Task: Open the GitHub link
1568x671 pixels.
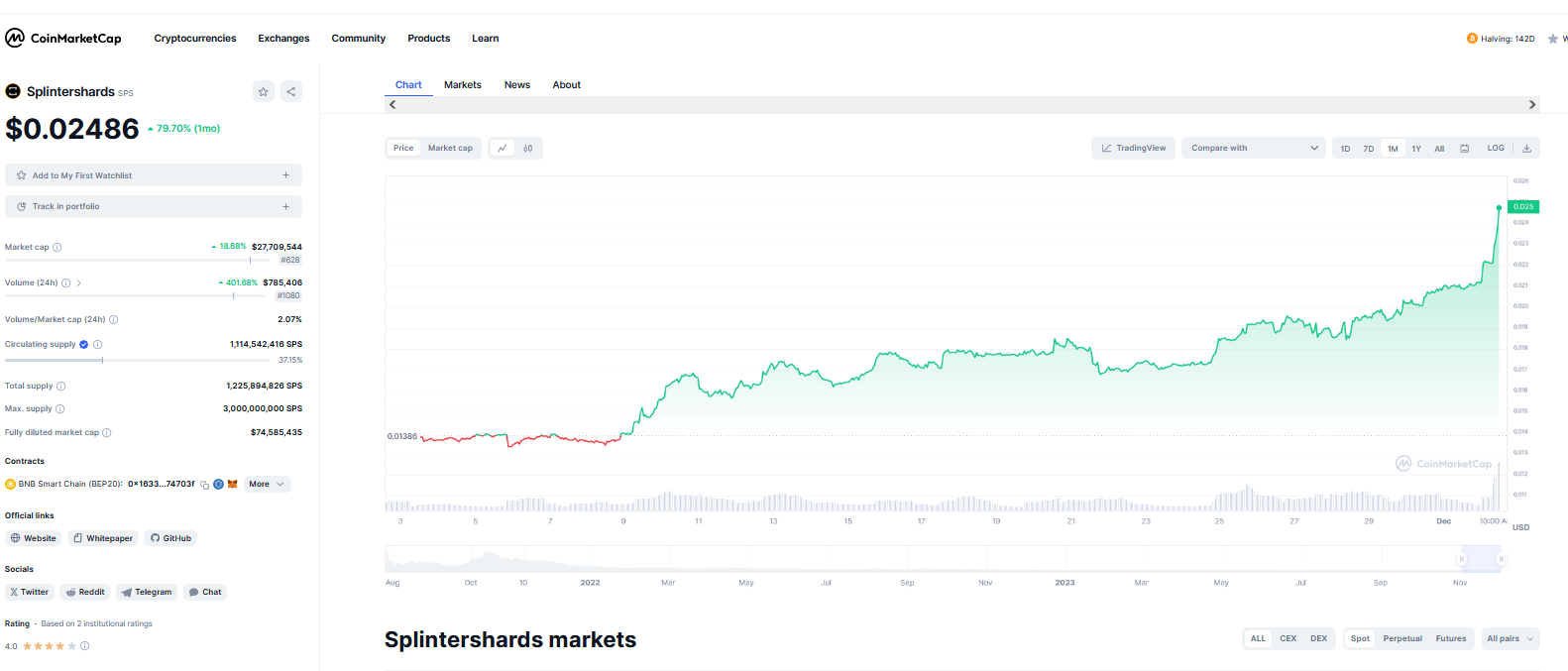Action: pyautogui.click(x=170, y=538)
